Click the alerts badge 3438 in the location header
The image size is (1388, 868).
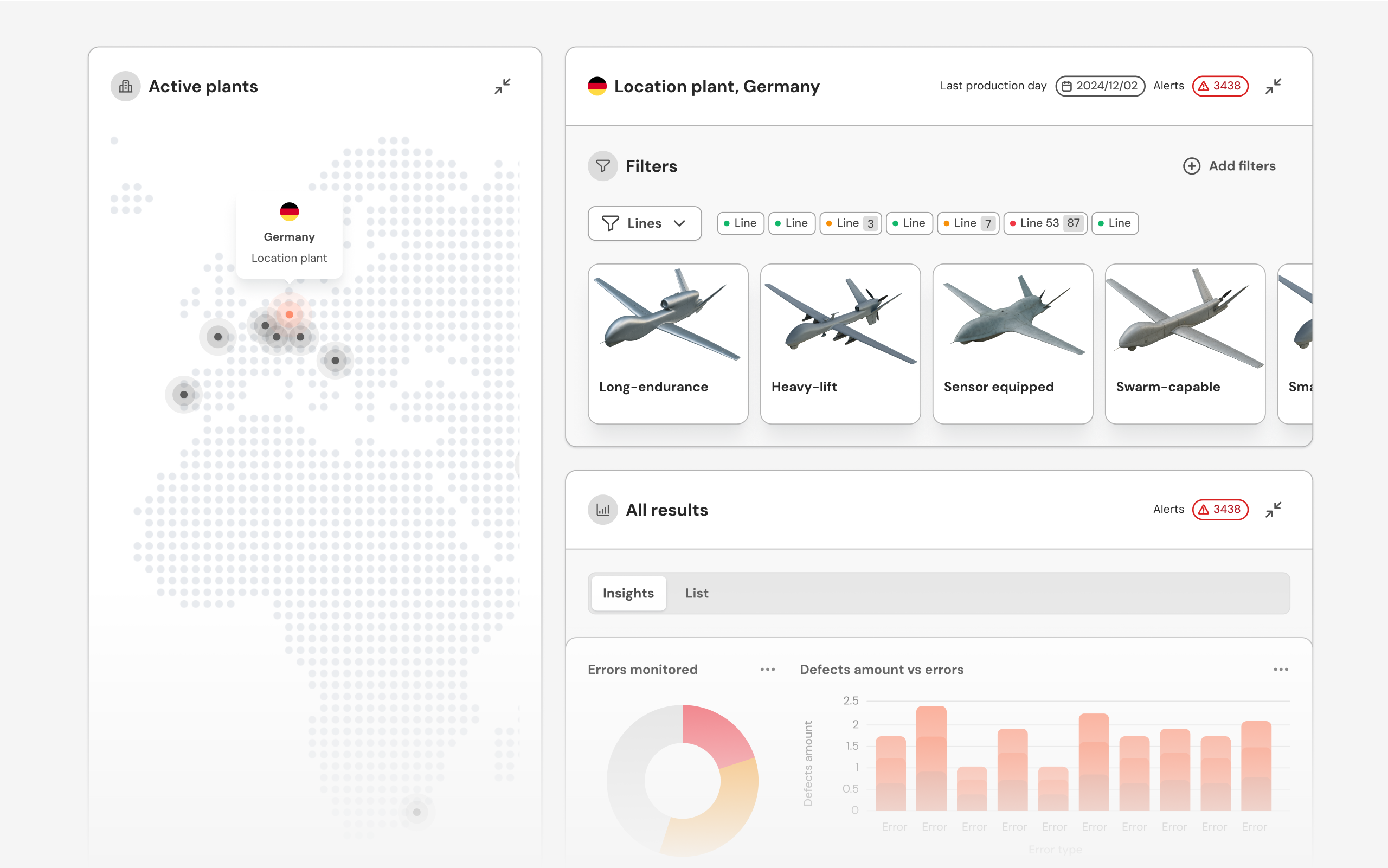pos(1220,86)
